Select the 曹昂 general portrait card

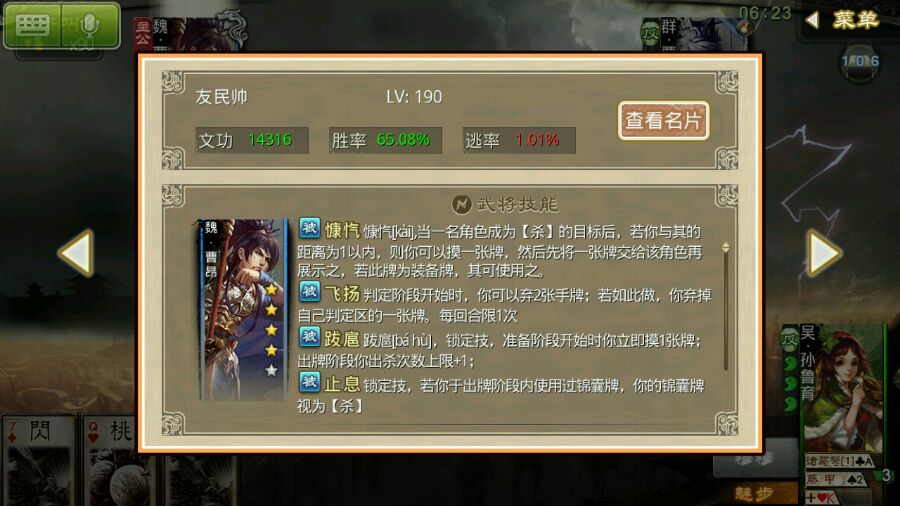[x=243, y=309]
